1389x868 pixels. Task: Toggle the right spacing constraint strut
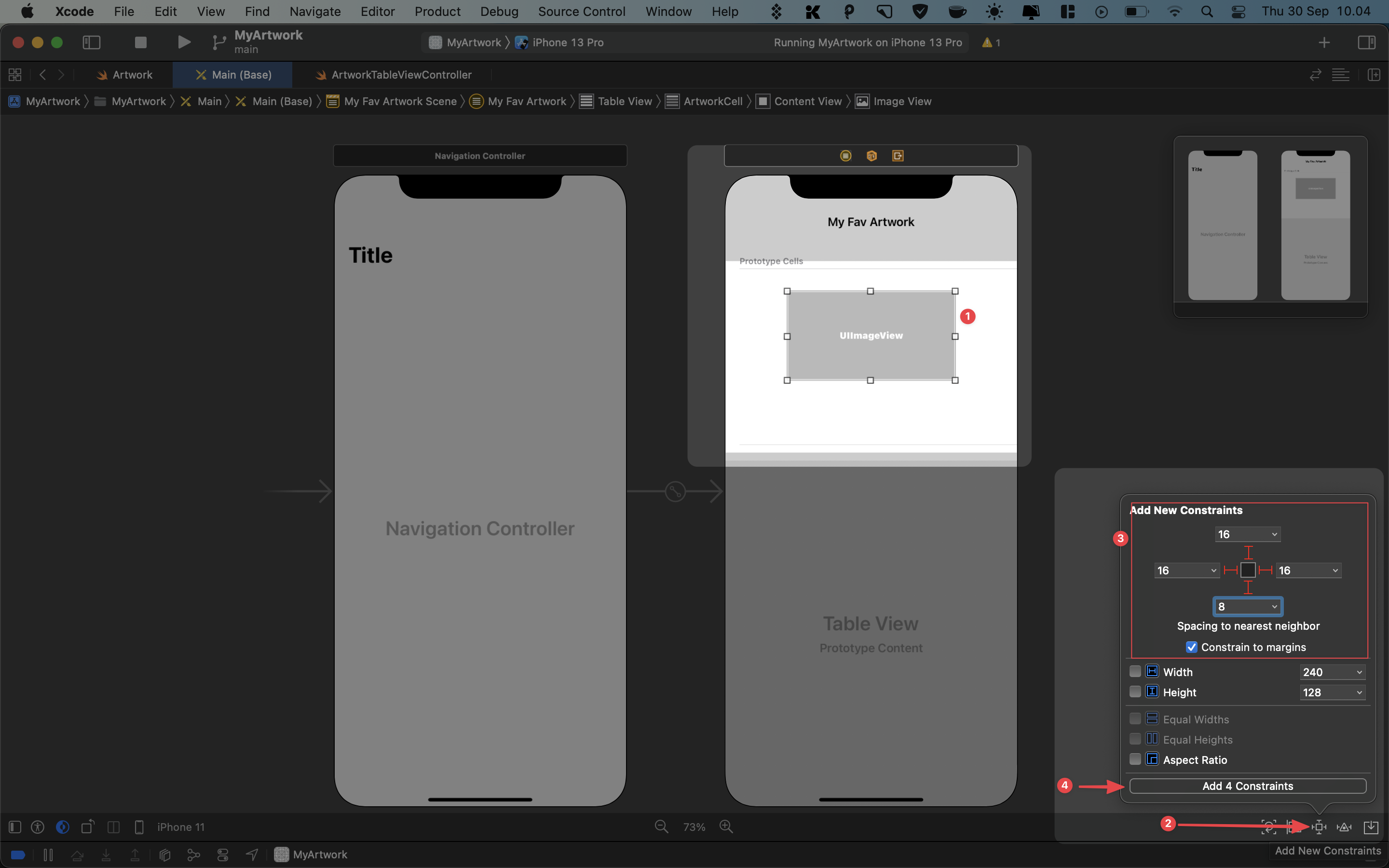click(x=1266, y=570)
